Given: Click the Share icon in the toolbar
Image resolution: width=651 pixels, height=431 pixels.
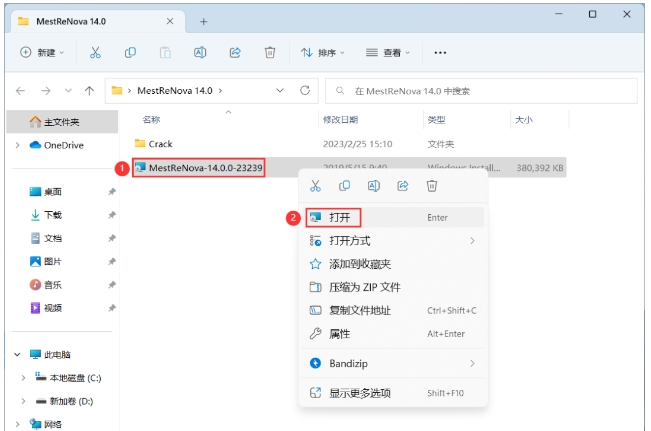Looking at the screenshot, I should [x=235, y=53].
